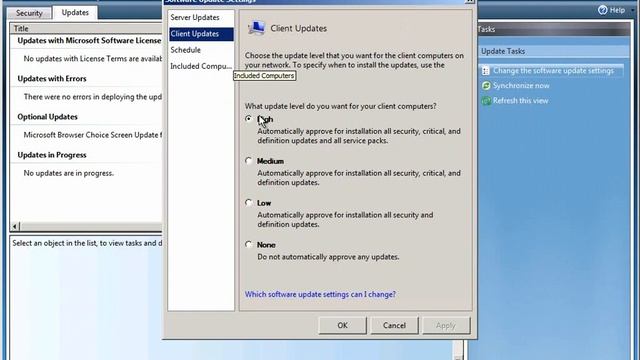This screenshot has width=640, height=360.
Task: Click the 'Synchronize now' task link
Action: pos(521,86)
